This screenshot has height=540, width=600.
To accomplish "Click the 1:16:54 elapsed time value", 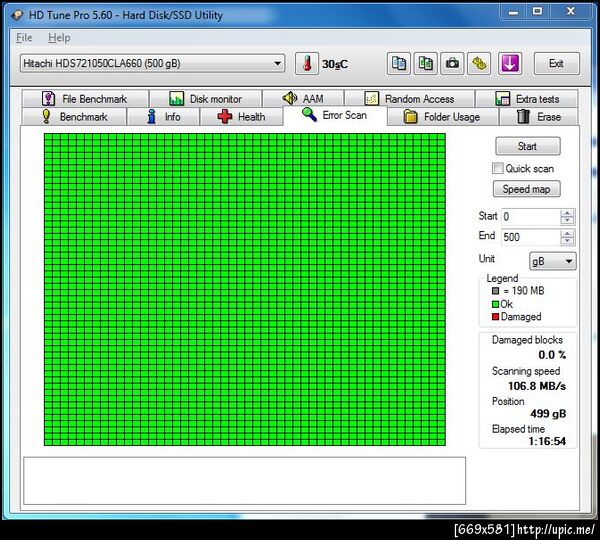I will tap(547, 441).
